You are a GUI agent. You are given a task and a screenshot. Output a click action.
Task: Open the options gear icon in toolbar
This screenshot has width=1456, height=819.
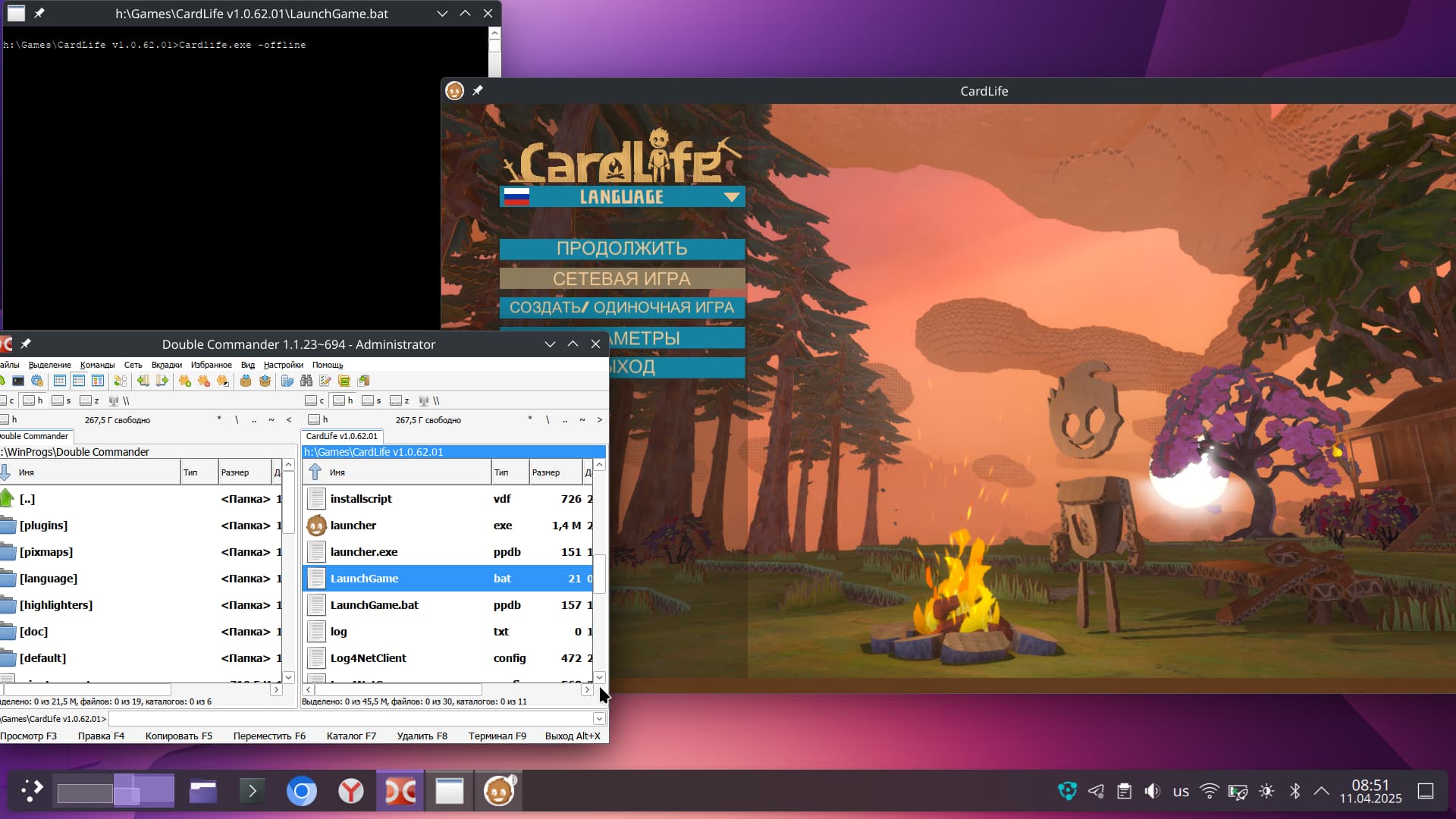pyautogui.click(x=37, y=381)
